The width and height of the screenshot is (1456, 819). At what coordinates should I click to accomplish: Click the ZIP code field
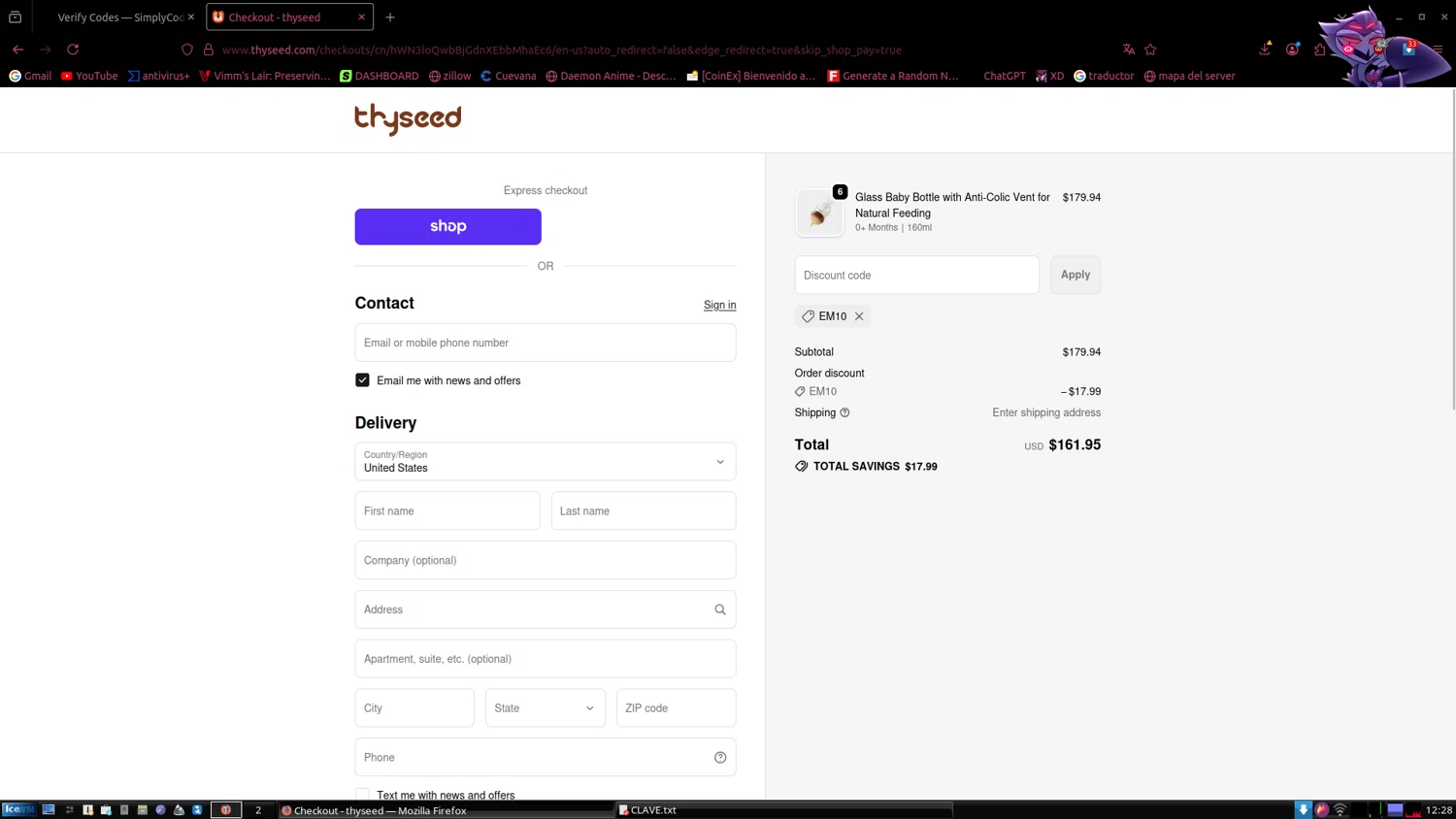677,708
